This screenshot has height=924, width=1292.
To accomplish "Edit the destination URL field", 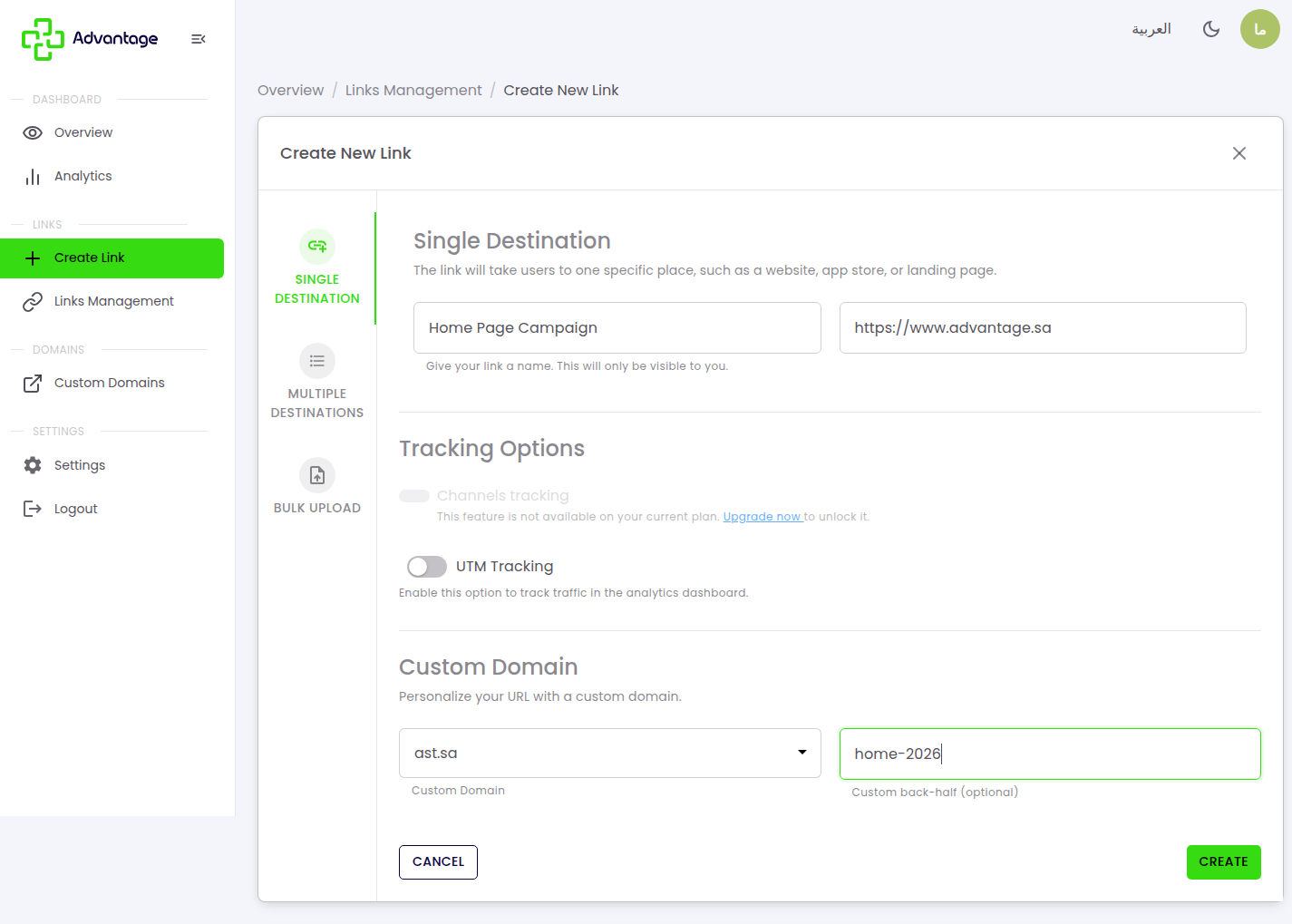I will click(1043, 328).
